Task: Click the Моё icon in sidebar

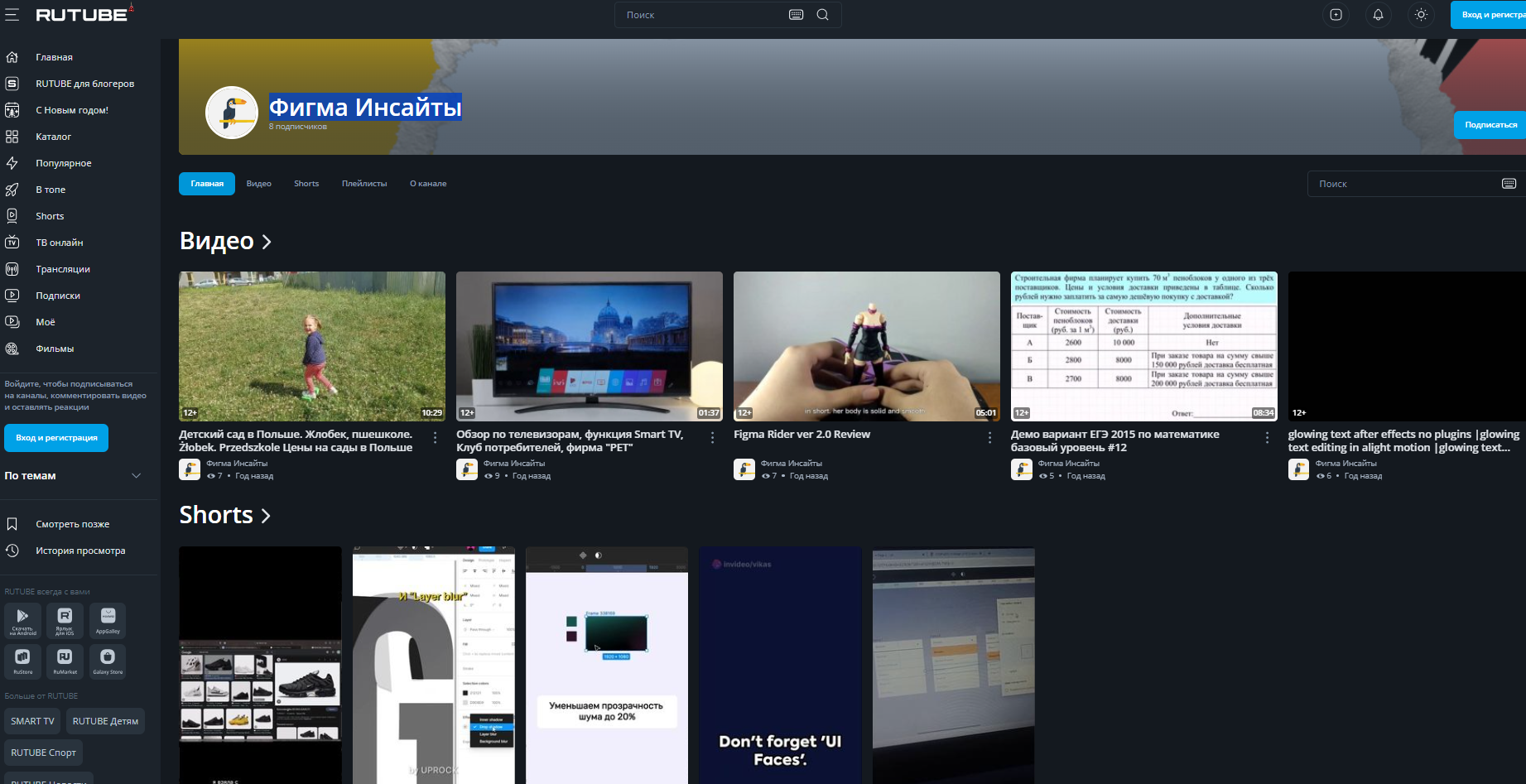Action: (x=12, y=322)
